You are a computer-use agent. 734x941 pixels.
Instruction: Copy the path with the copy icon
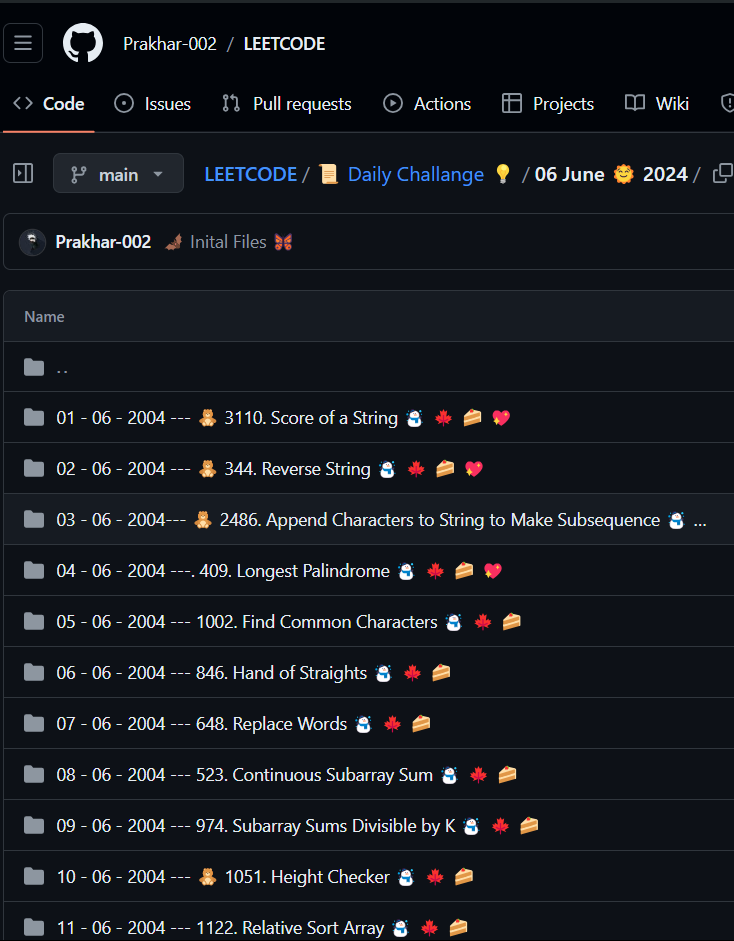click(723, 173)
